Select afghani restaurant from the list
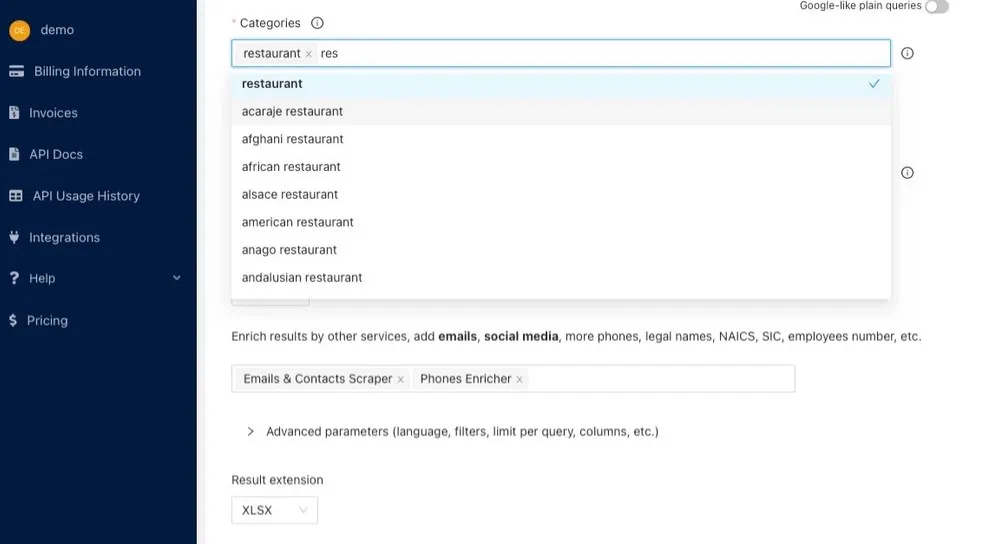This screenshot has width=985, height=544. pyautogui.click(x=292, y=139)
